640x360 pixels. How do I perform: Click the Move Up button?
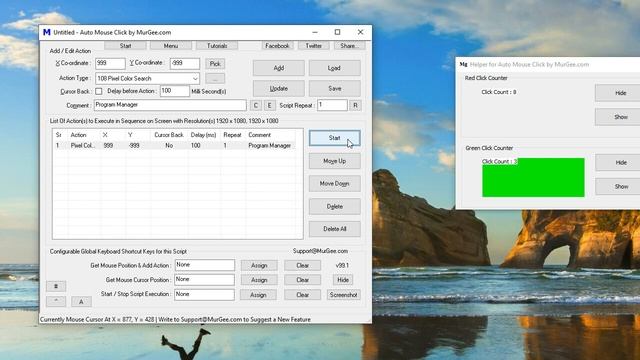click(x=335, y=161)
